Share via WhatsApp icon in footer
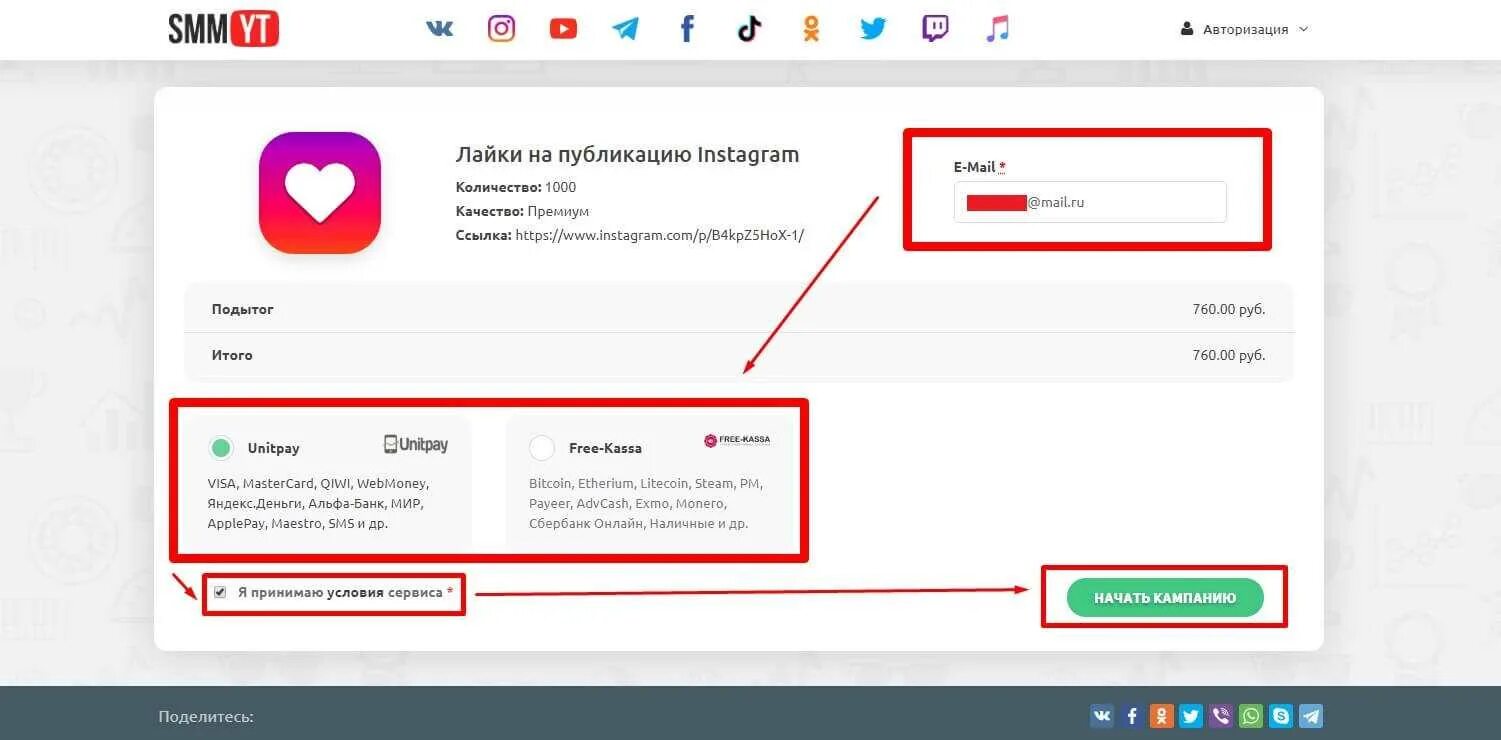 pyautogui.click(x=1251, y=716)
